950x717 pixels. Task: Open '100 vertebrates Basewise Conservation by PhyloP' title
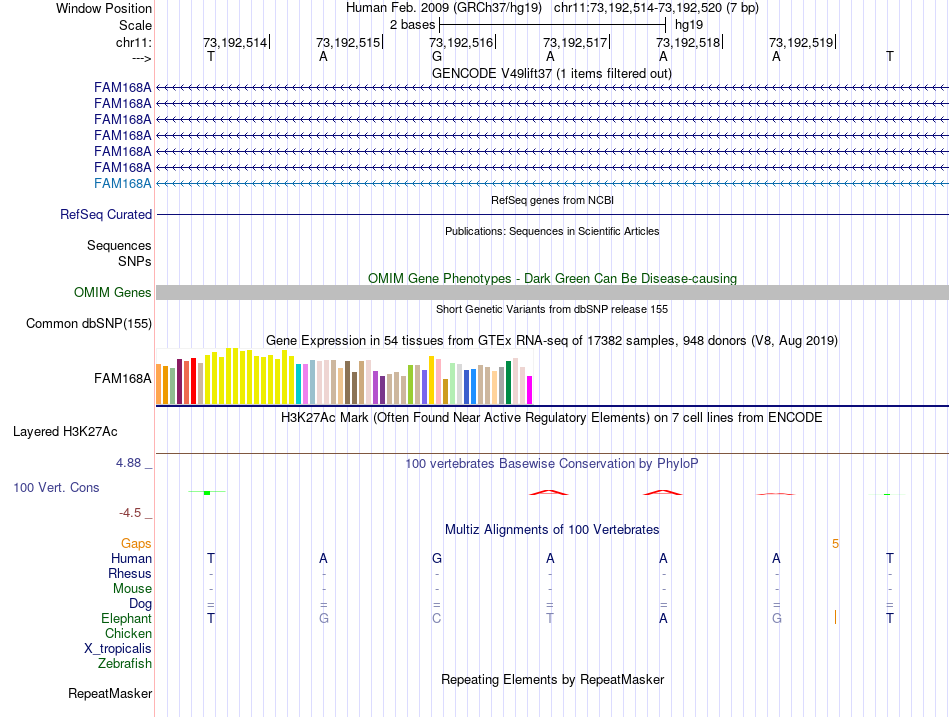[x=552, y=464]
